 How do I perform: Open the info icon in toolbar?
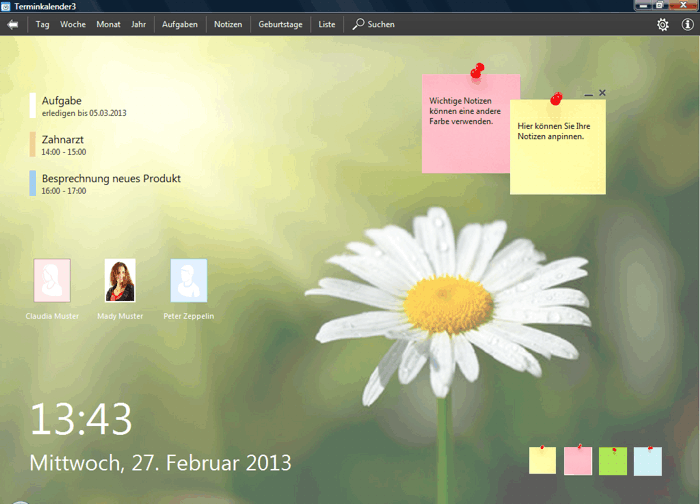pos(687,24)
